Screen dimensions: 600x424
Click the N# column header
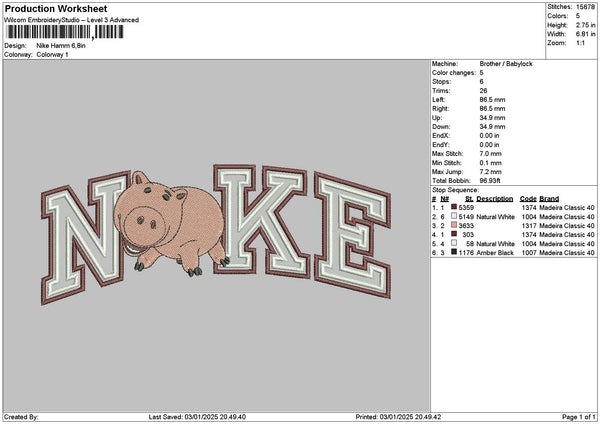[445, 199]
